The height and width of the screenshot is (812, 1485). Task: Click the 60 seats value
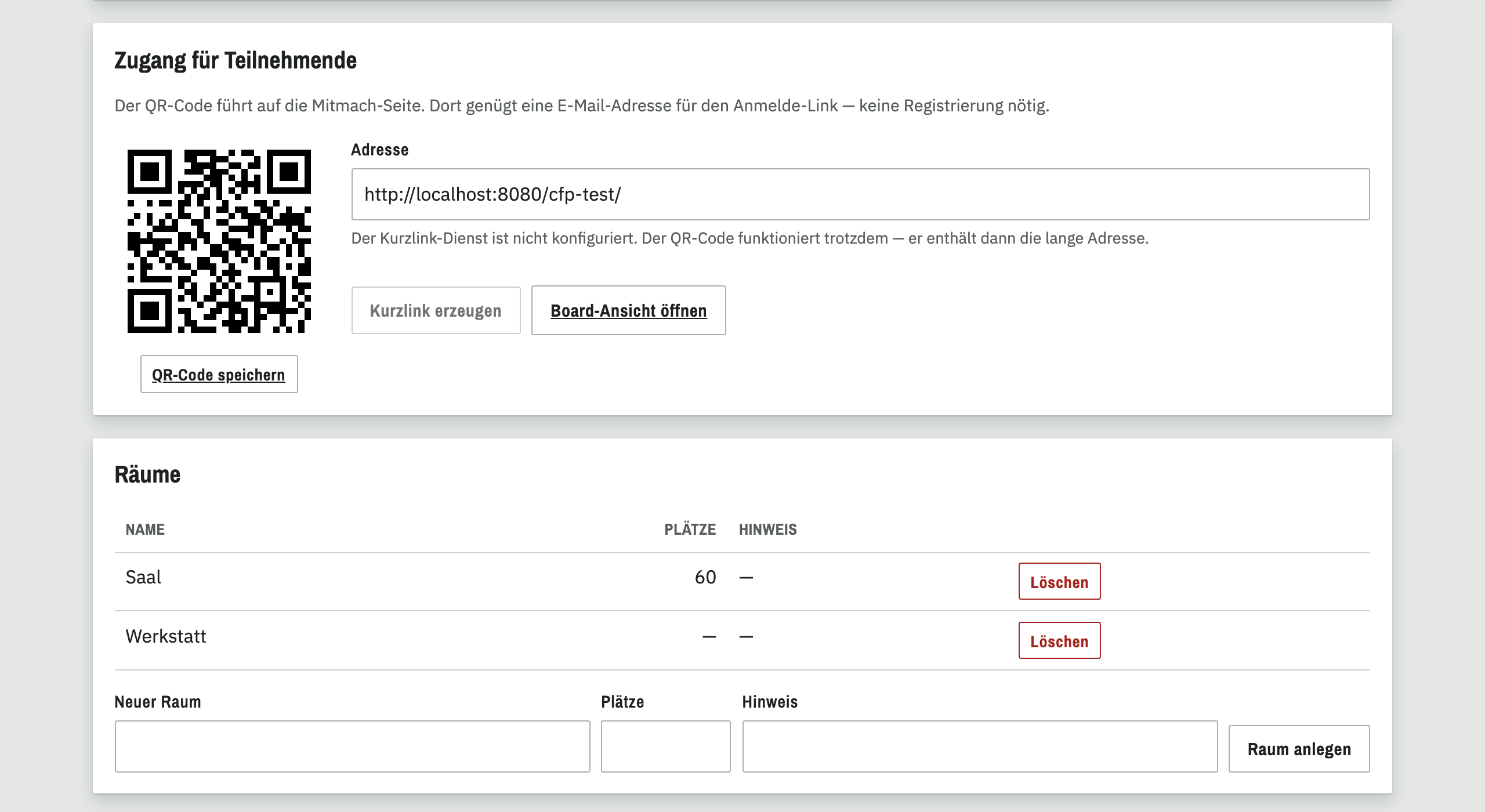point(705,577)
